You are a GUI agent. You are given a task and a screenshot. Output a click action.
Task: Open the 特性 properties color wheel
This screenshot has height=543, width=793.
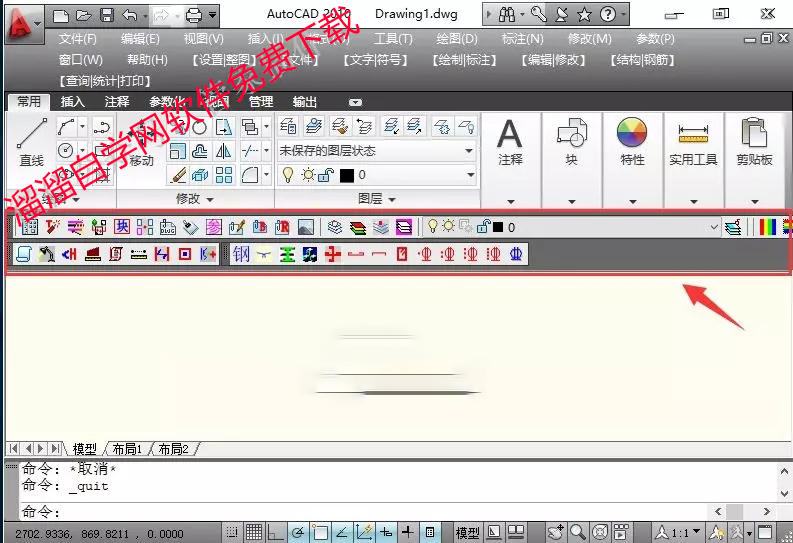[x=632, y=141]
